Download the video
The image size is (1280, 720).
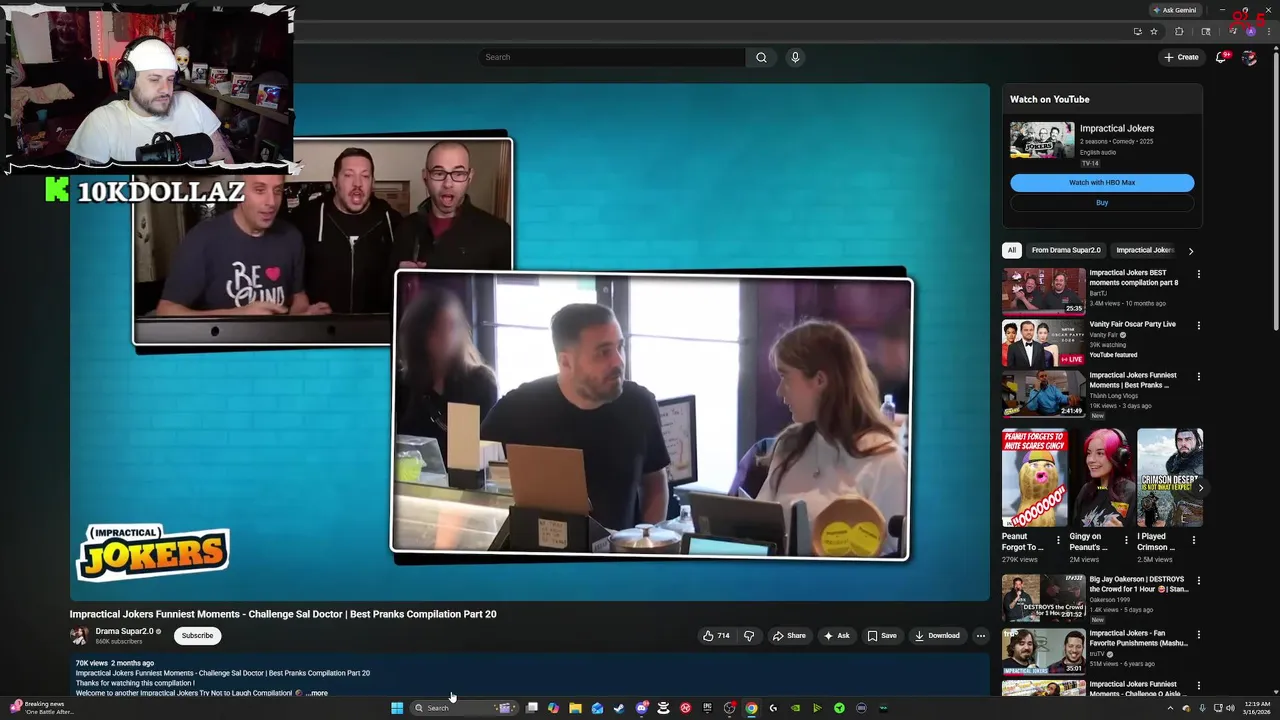pyautogui.click(x=936, y=635)
